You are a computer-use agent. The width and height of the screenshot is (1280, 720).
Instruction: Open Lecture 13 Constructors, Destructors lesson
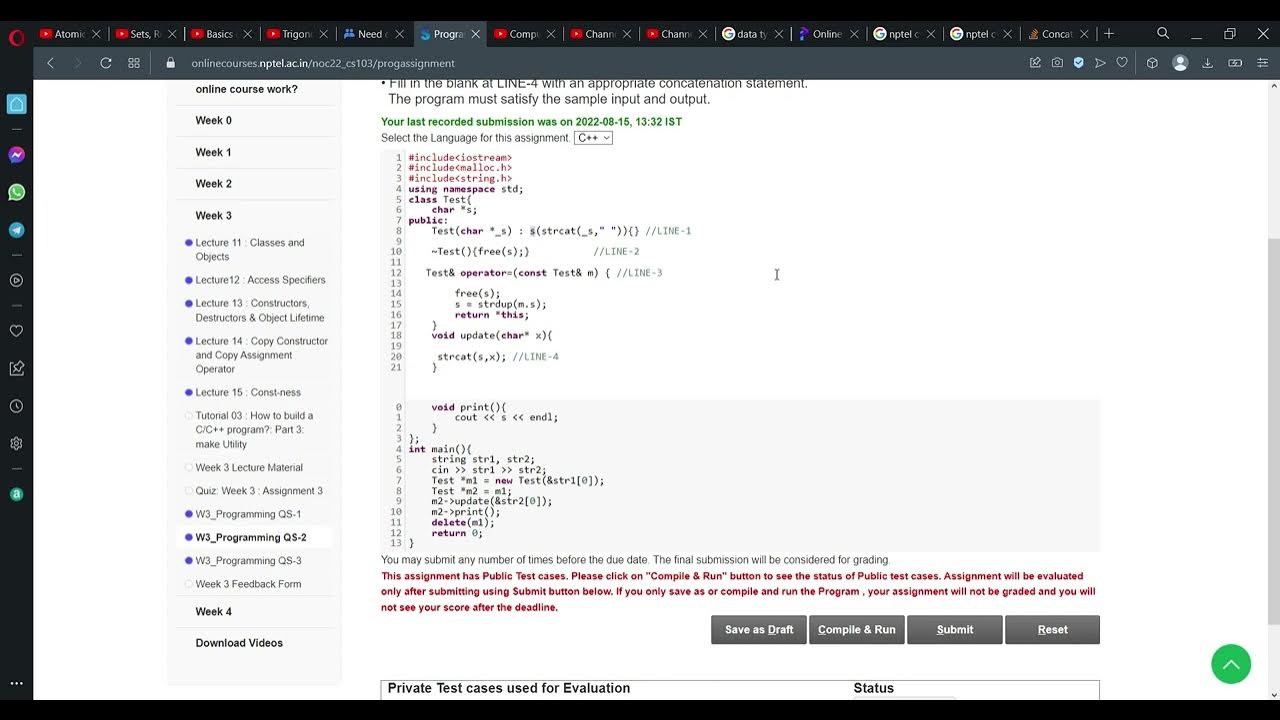260,311
